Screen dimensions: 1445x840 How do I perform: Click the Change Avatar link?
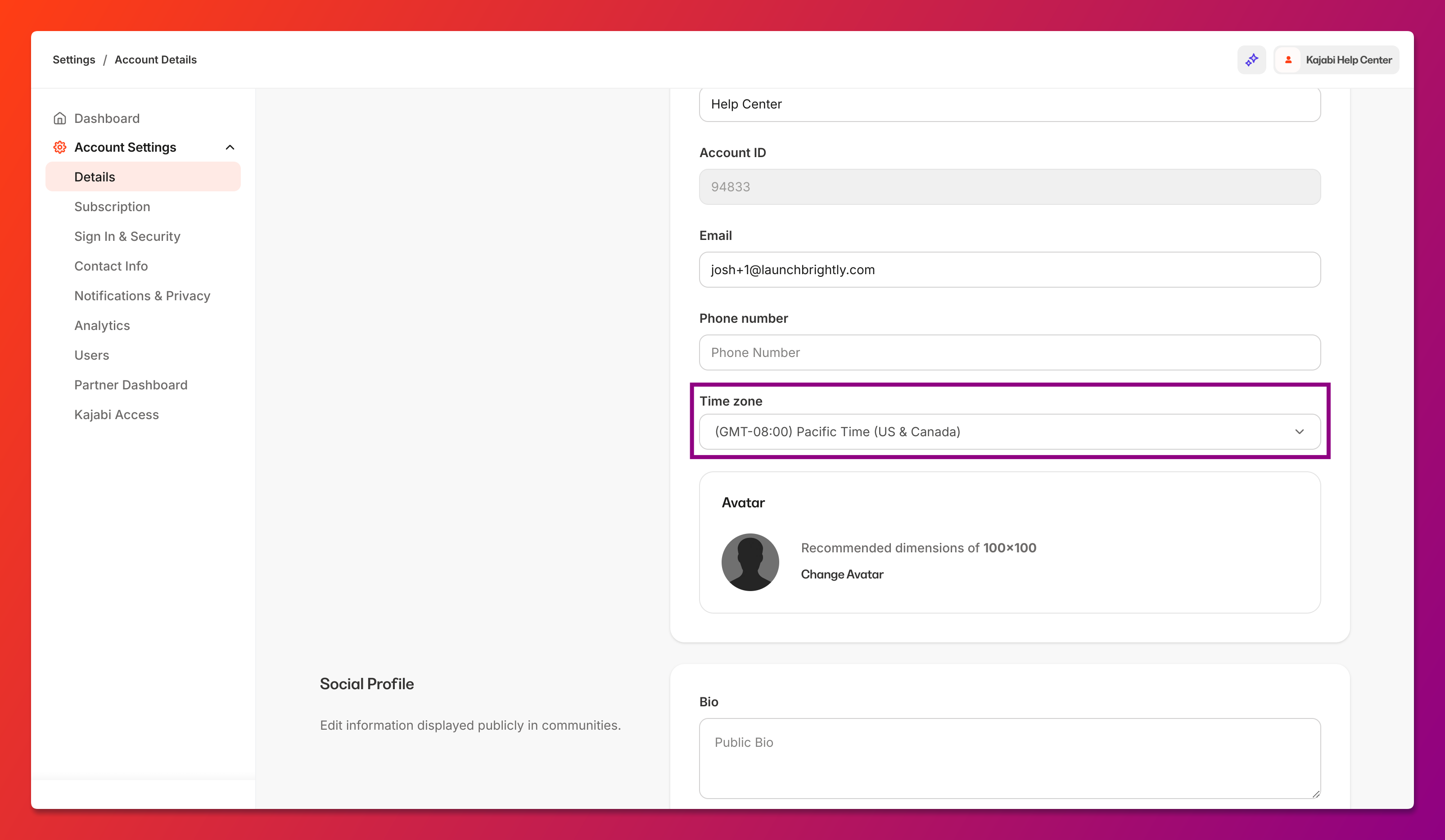click(842, 574)
